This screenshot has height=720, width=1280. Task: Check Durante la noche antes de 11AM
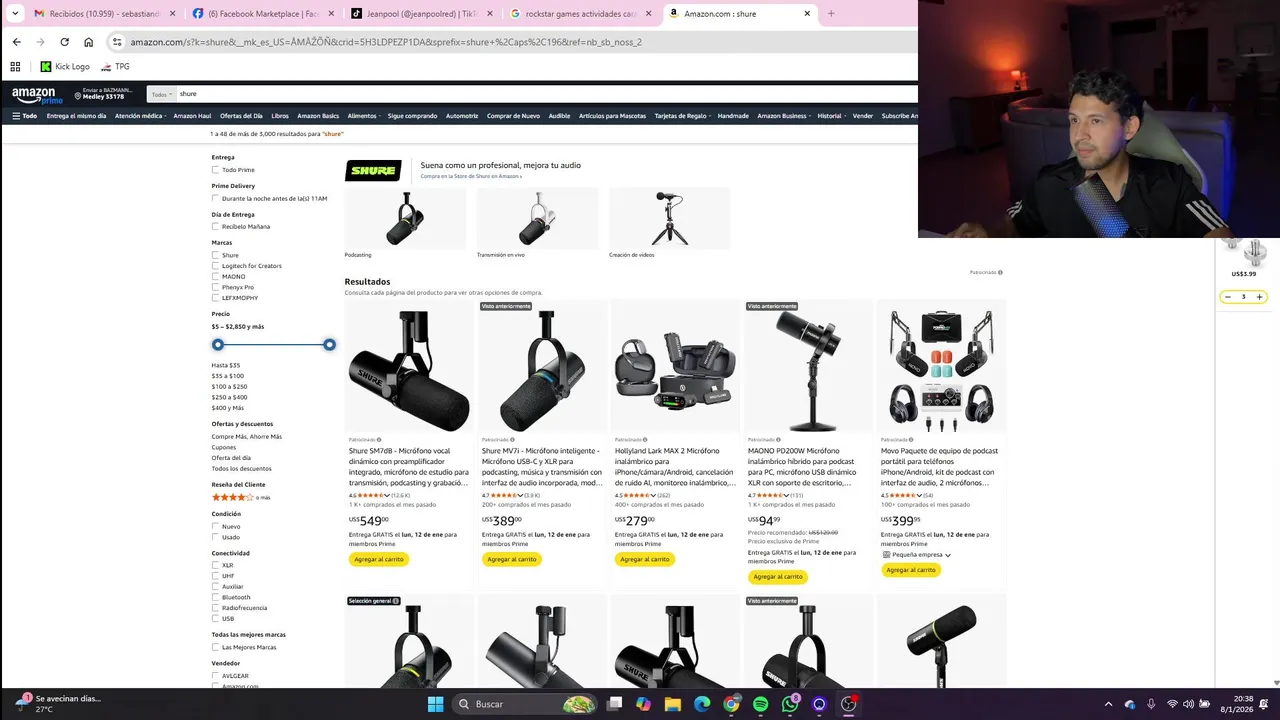click(215, 198)
